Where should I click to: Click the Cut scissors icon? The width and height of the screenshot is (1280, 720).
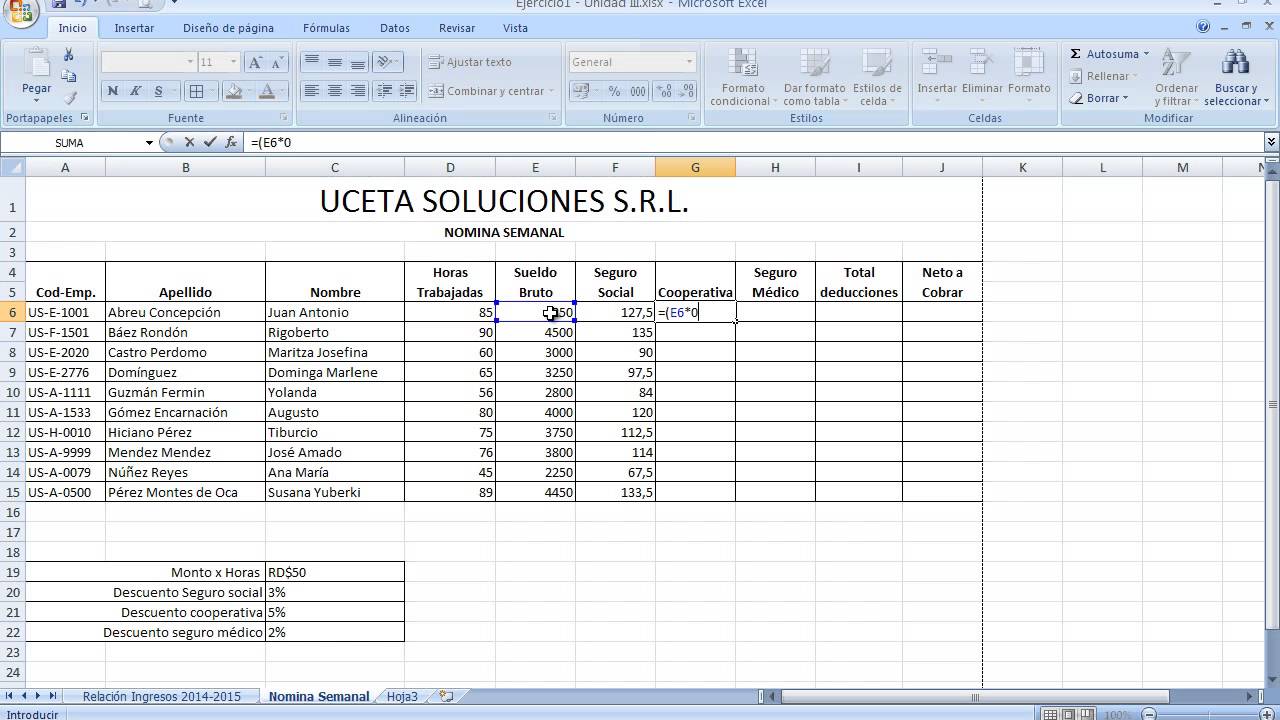tap(69, 54)
